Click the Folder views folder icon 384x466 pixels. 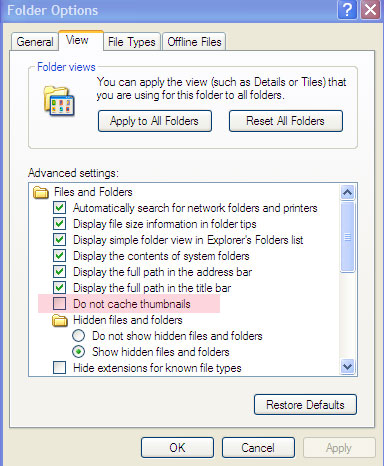tap(59, 101)
